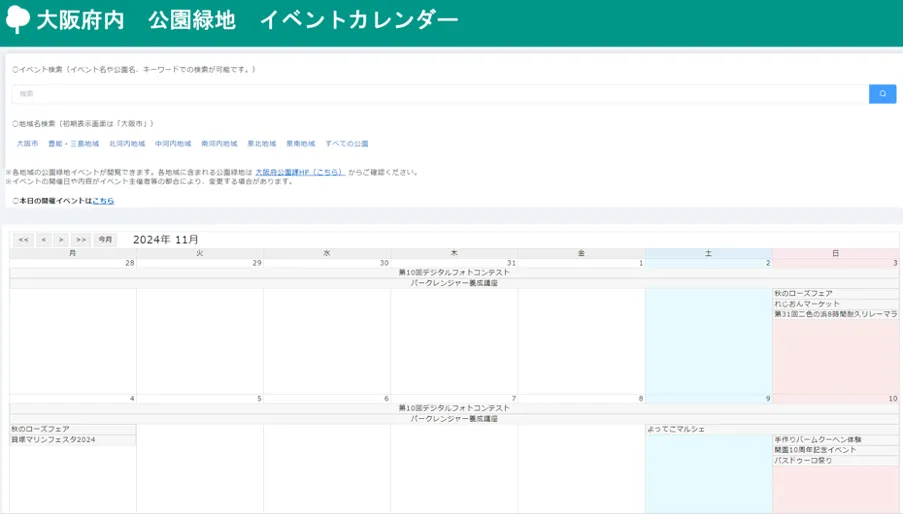904x514 pixels.
Task: Jump forward with the >> button
Action: tap(81, 240)
